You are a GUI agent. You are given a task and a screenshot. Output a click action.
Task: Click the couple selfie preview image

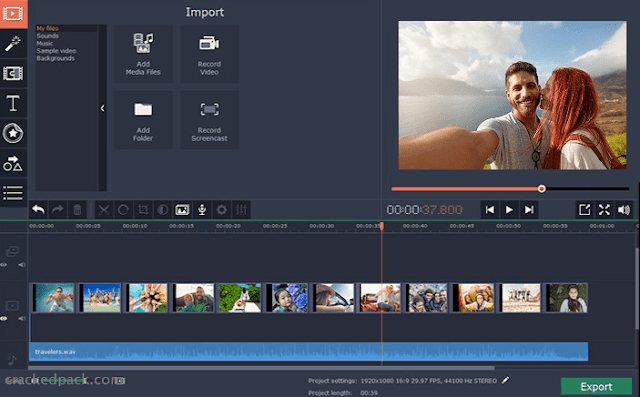(512, 95)
